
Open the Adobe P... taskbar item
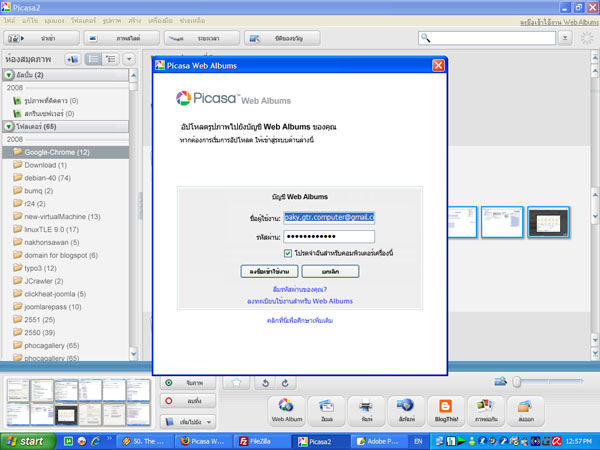[x=379, y=441]
